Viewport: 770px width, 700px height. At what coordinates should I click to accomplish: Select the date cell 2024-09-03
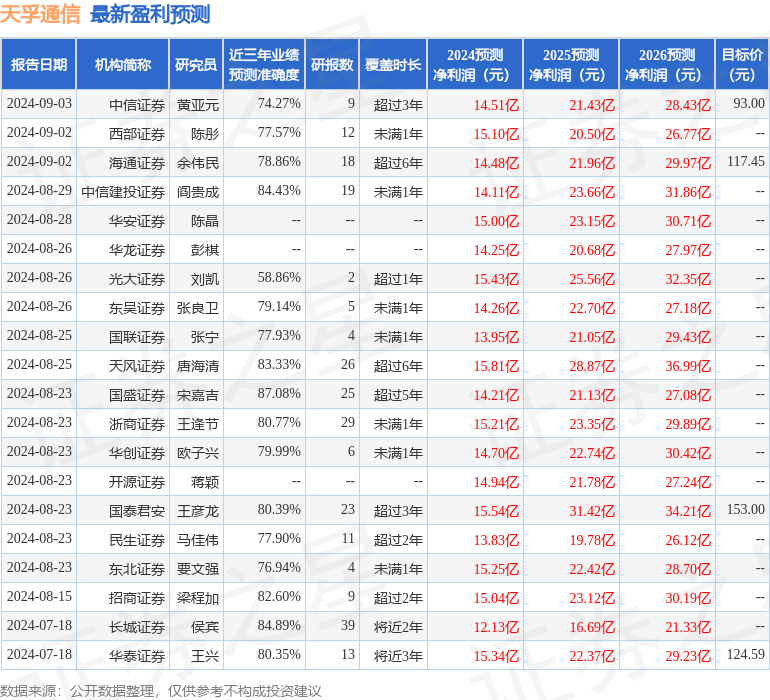[x=39, y=104]
